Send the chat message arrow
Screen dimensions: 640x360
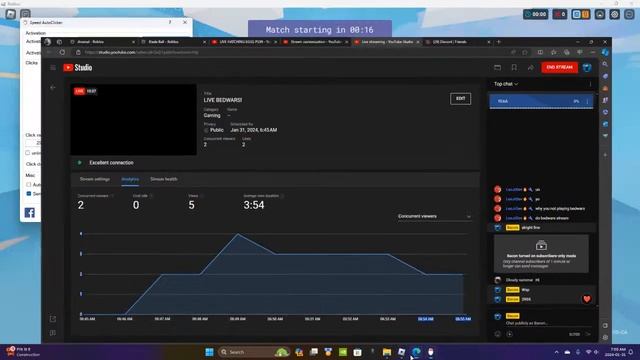click(588, 334)
